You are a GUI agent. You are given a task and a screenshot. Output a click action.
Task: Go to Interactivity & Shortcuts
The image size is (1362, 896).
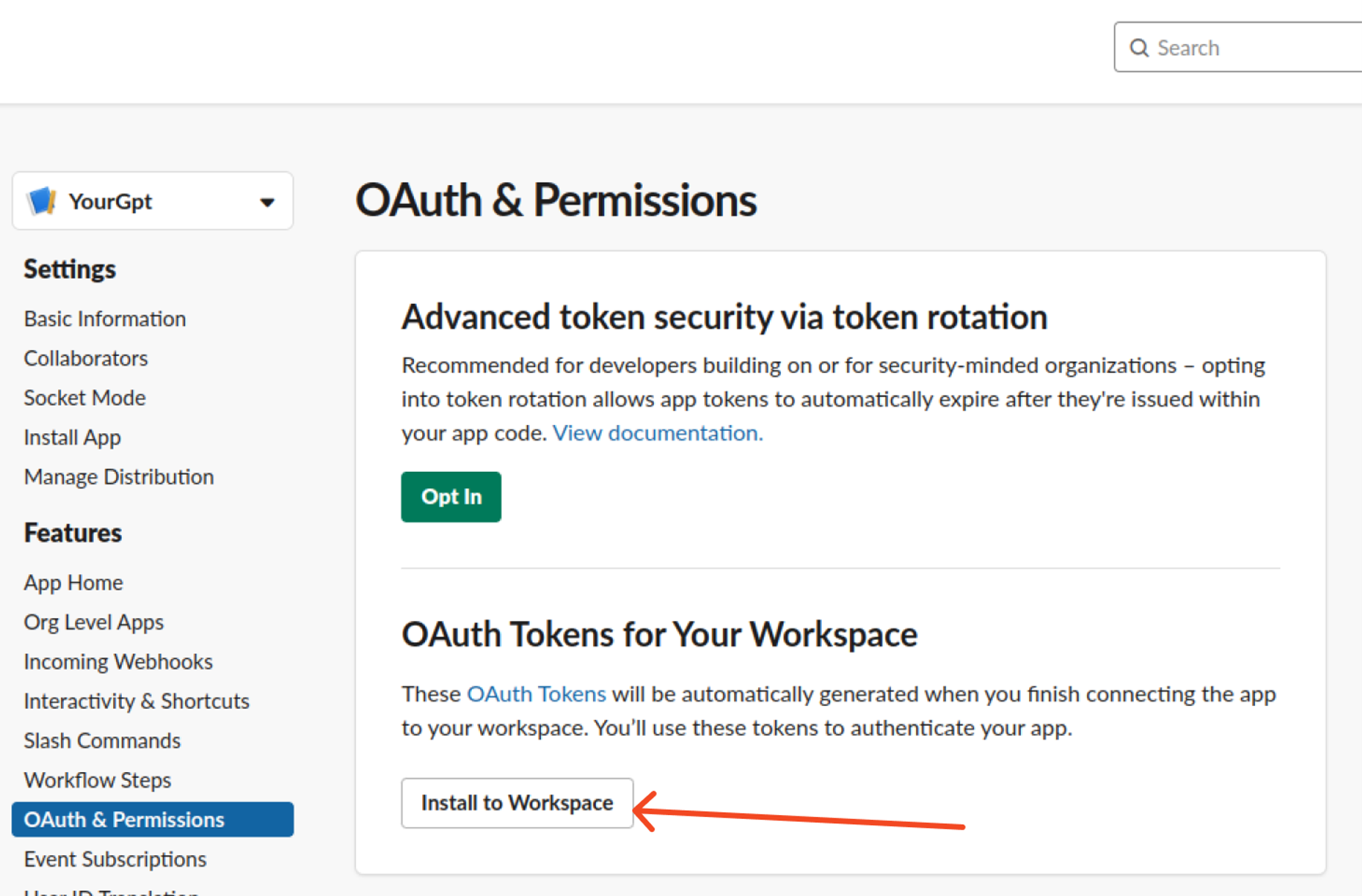137,701
